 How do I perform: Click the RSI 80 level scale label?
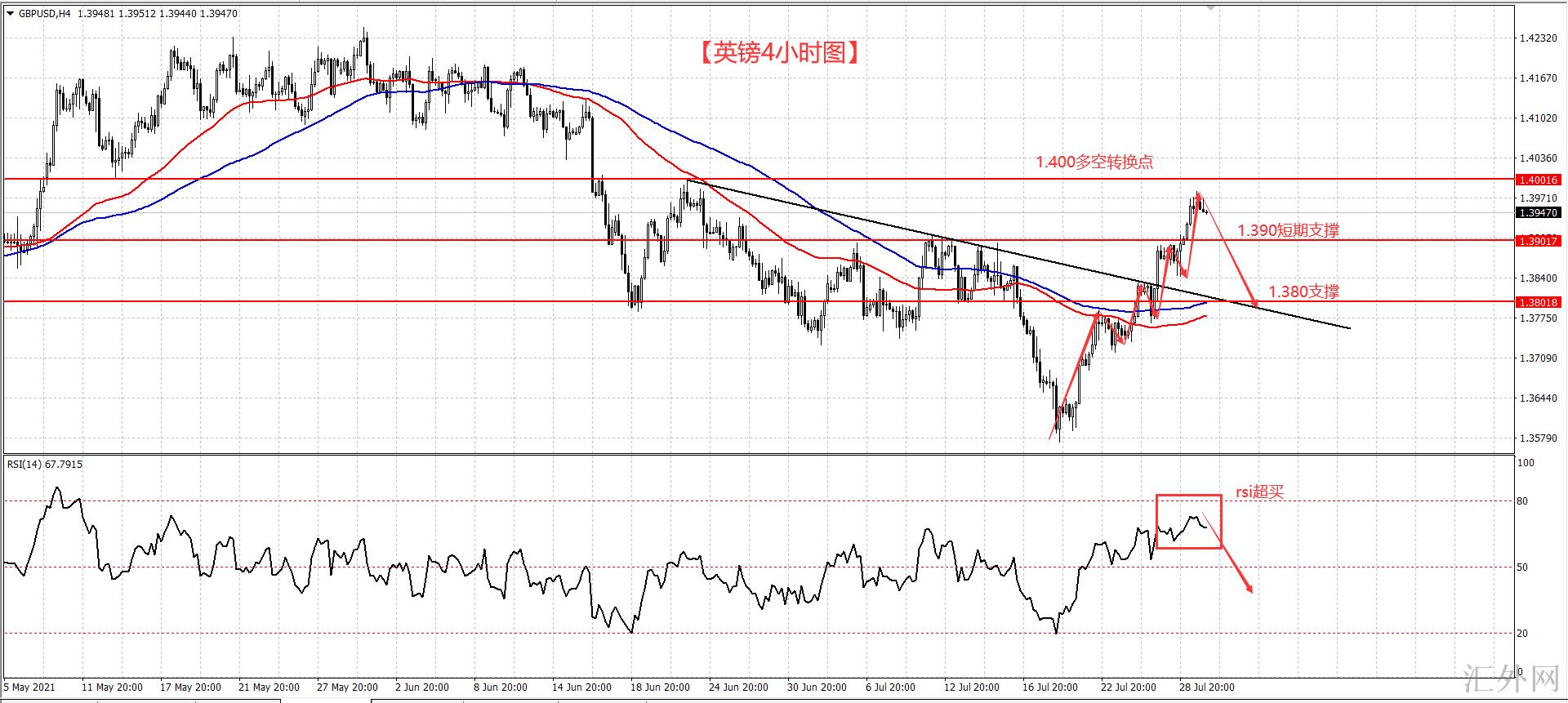coord(1521,501)
